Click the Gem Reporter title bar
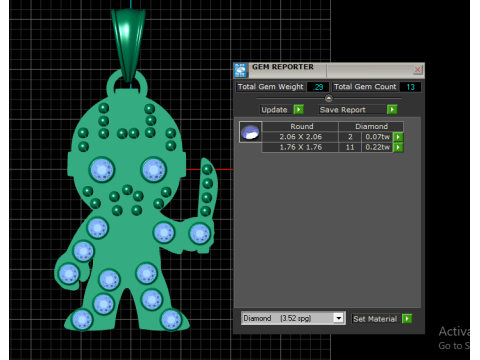 (330, 69)
